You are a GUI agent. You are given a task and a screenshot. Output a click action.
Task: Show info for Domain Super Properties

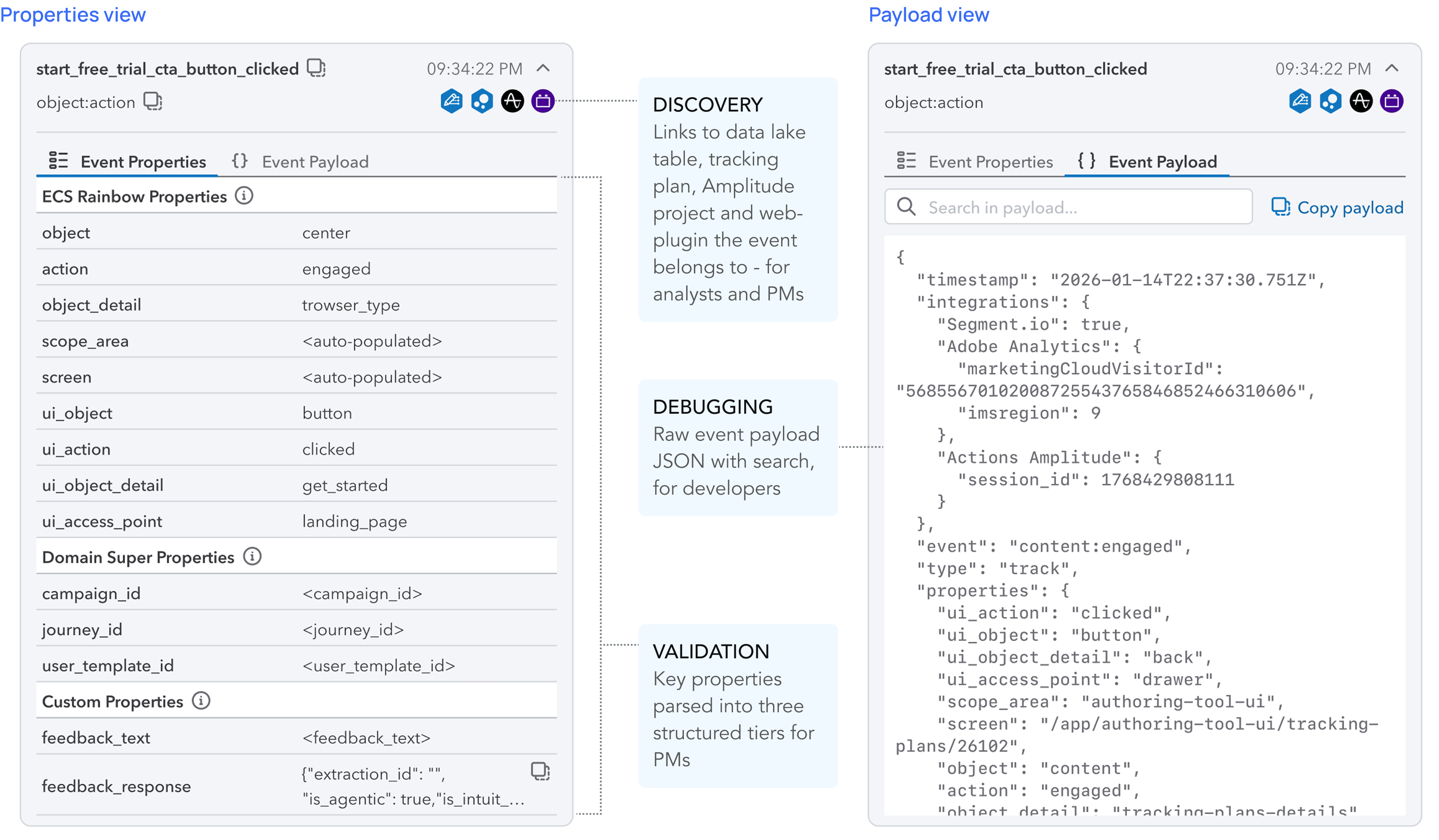click(252, 556)
